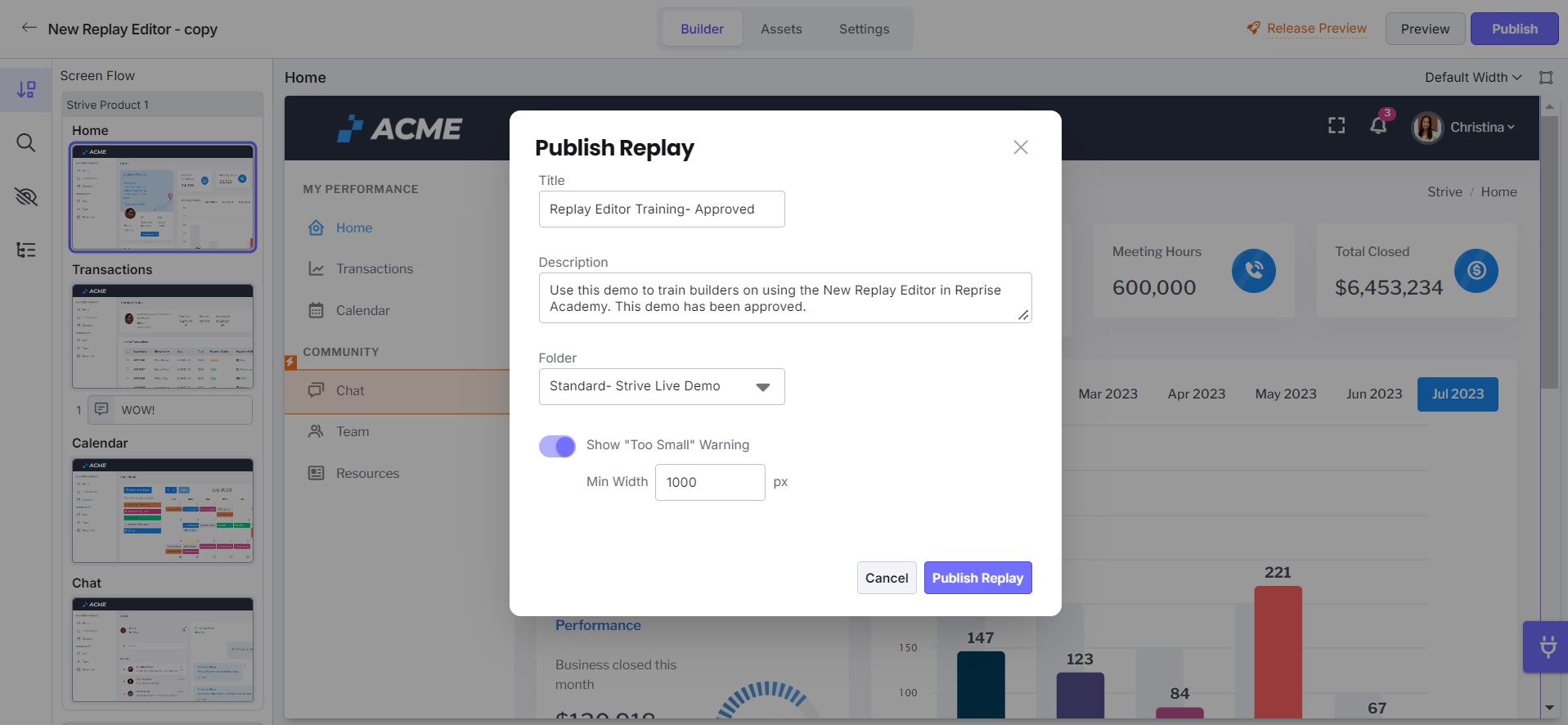1568x725 pixels.
Task: Open the Folder dropdown Standard- Strive Live Demo
Action: (x=662, y=386)
